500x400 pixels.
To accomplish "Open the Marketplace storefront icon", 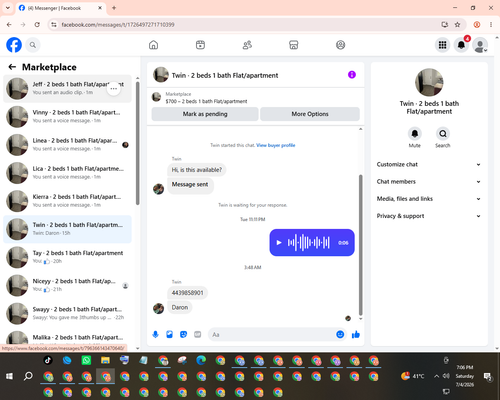I will point(294,45).
